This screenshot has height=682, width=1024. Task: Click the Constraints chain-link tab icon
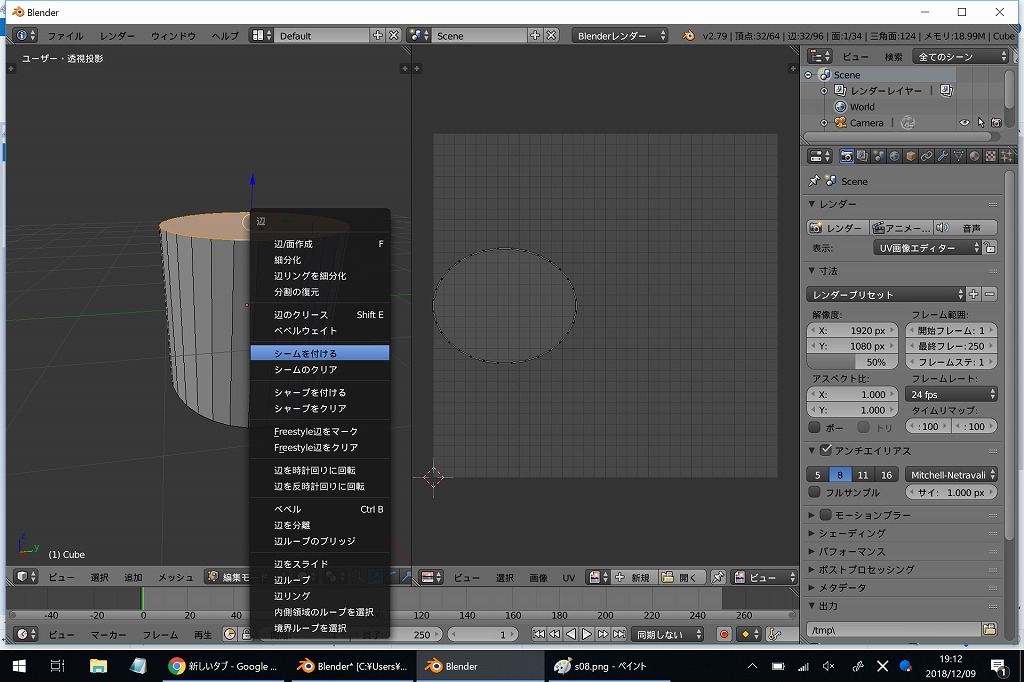926,156
